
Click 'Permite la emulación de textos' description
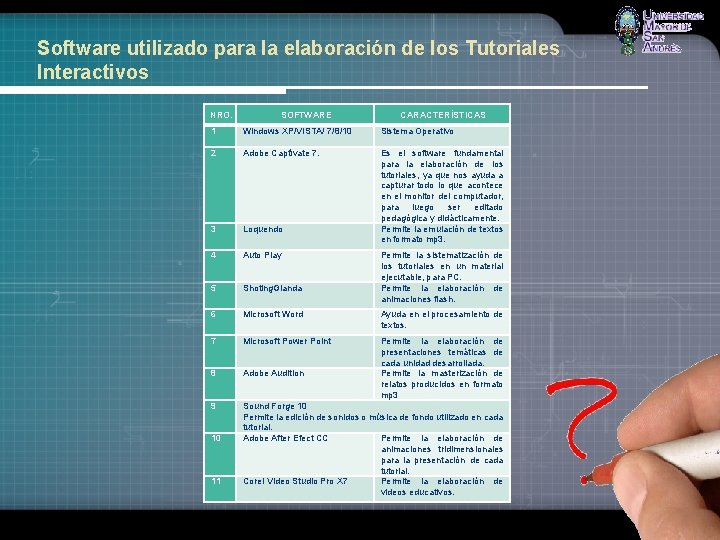(442, 236)
